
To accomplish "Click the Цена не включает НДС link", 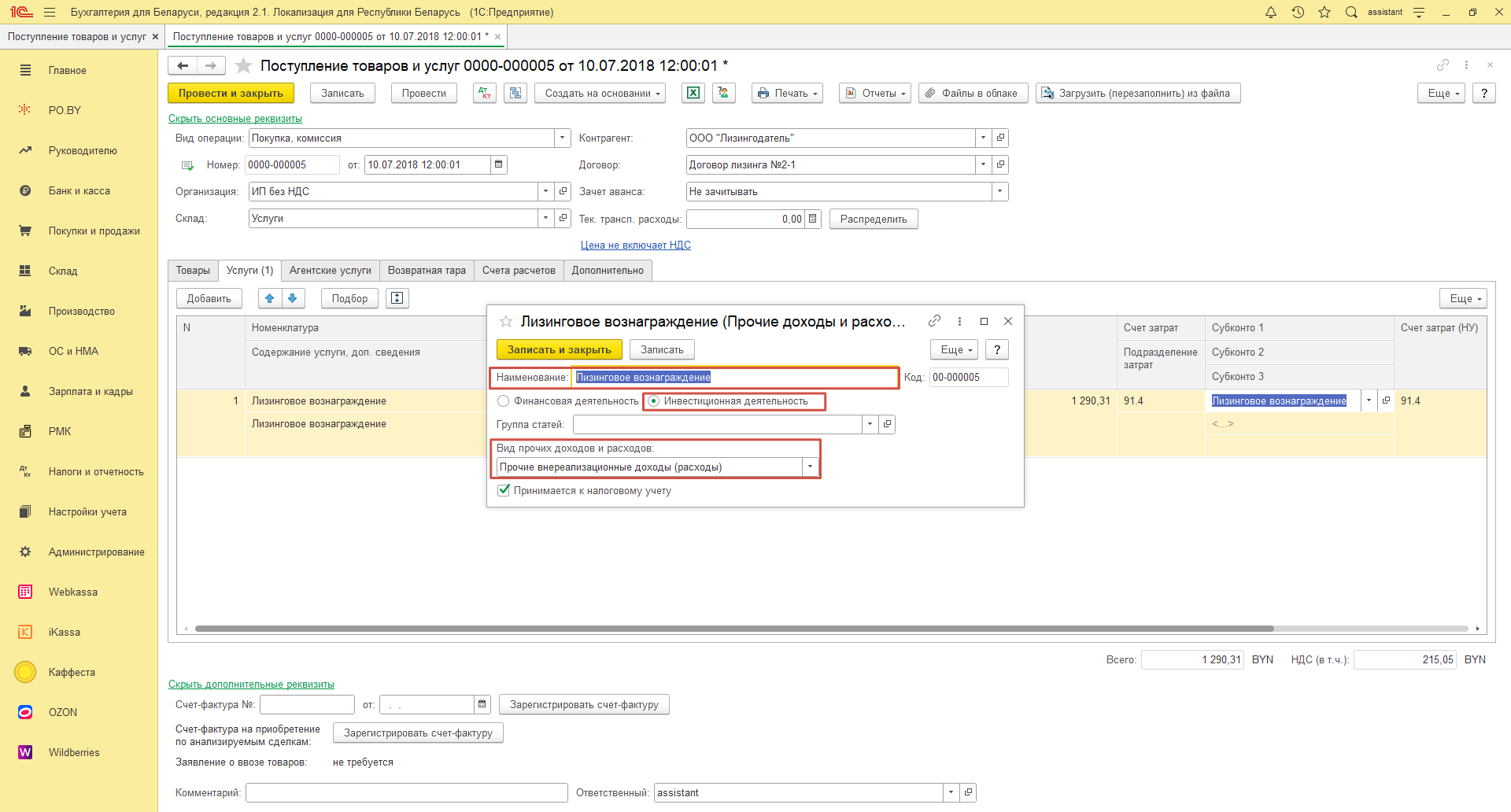I will 635,245.
